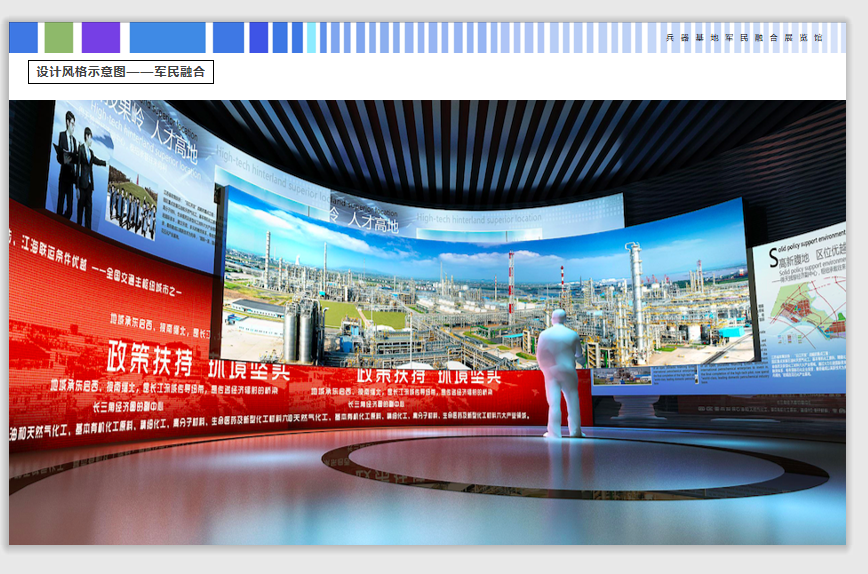Click the center red banner text 政策扶持
This screenshot has height=574, width=868.
click(391, 376)
